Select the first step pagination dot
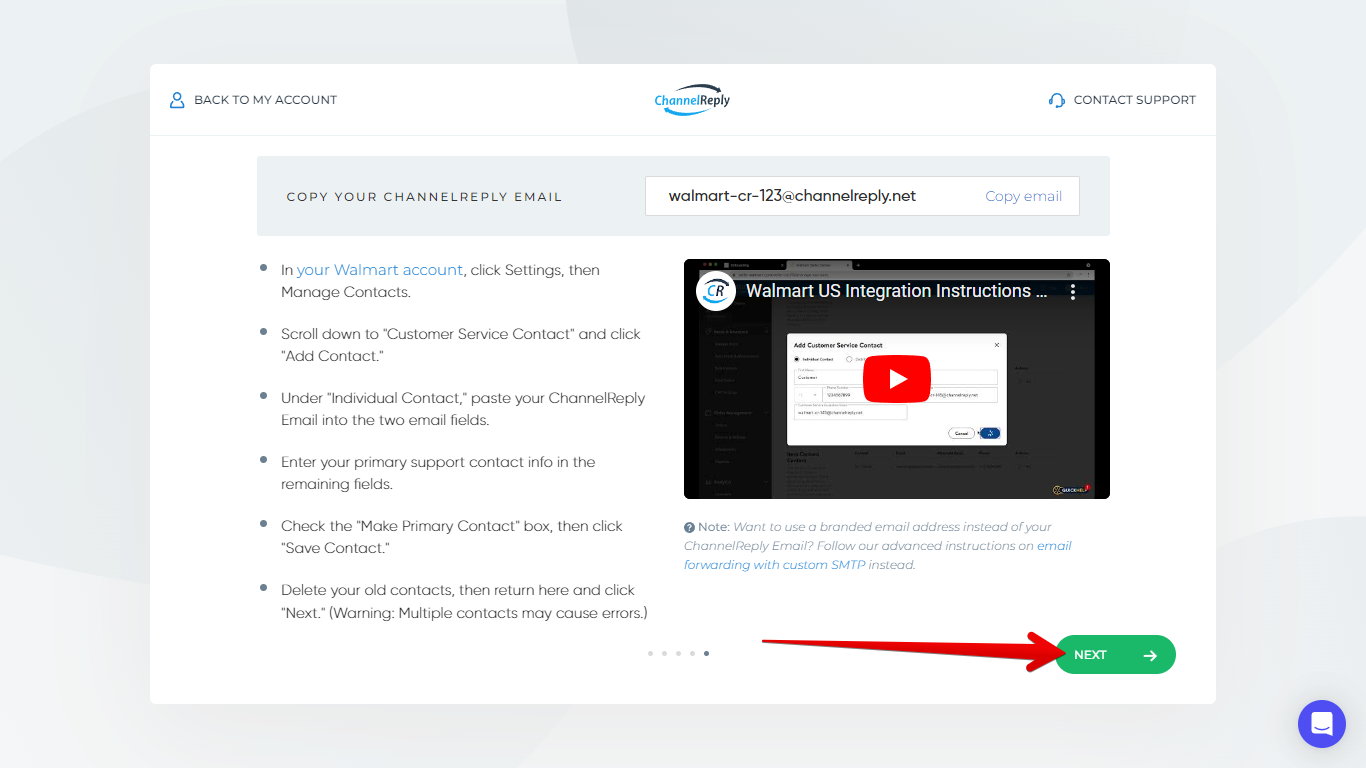 (x=650, y=653)
